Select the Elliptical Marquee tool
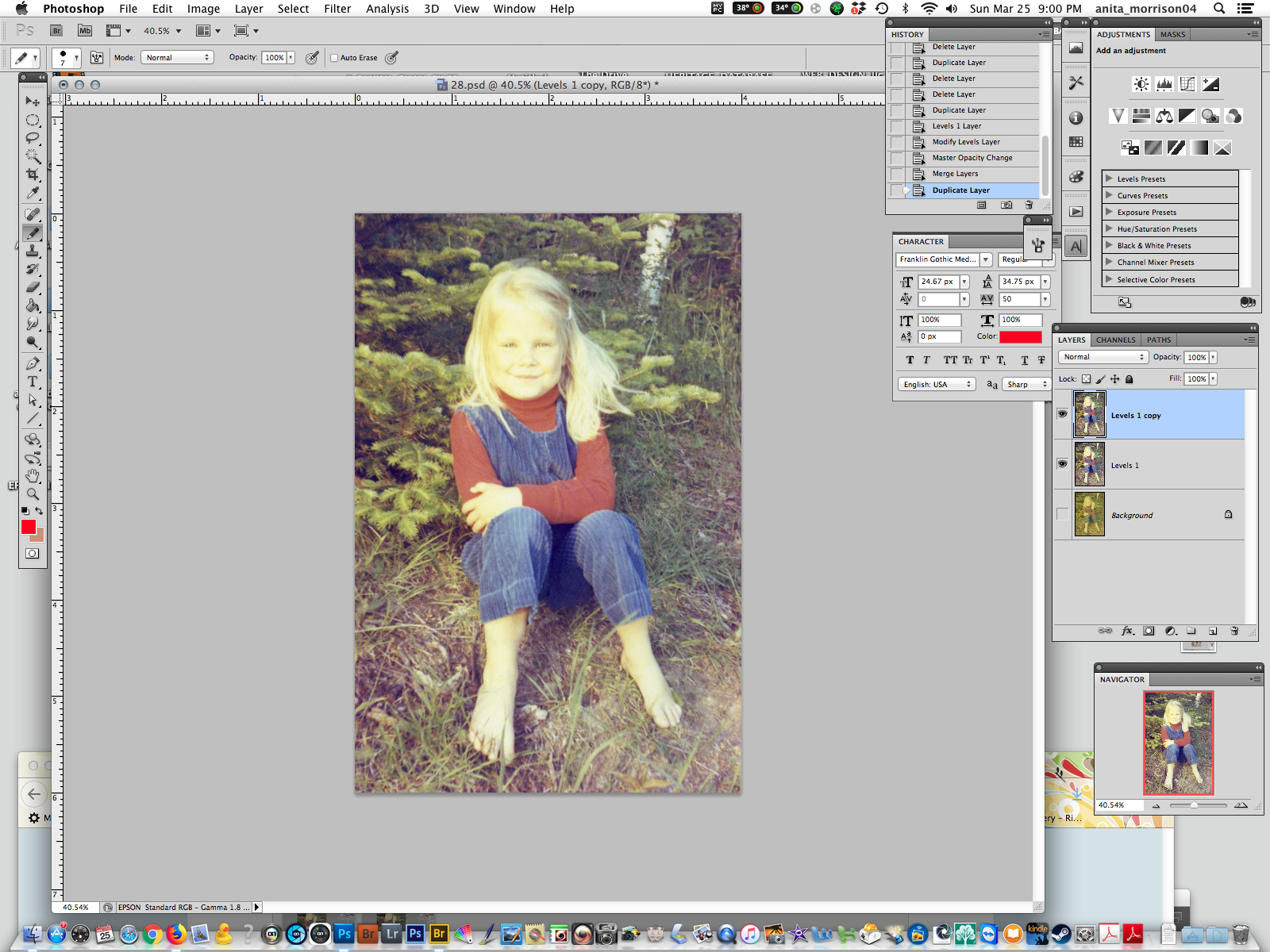This screenshot has width=1270, height=952. pos(33,120)
